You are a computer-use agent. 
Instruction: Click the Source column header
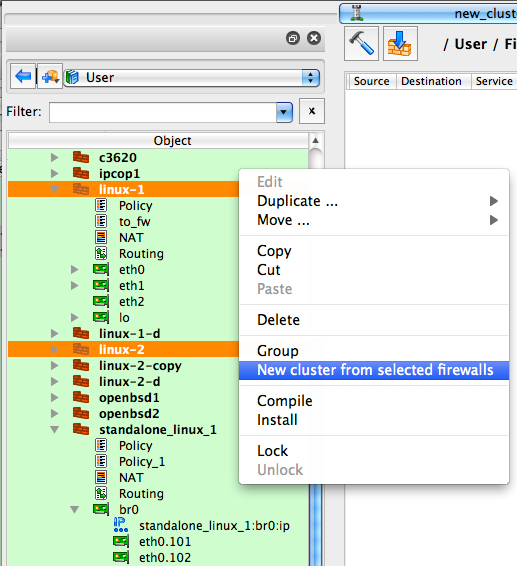click(372, 81)
